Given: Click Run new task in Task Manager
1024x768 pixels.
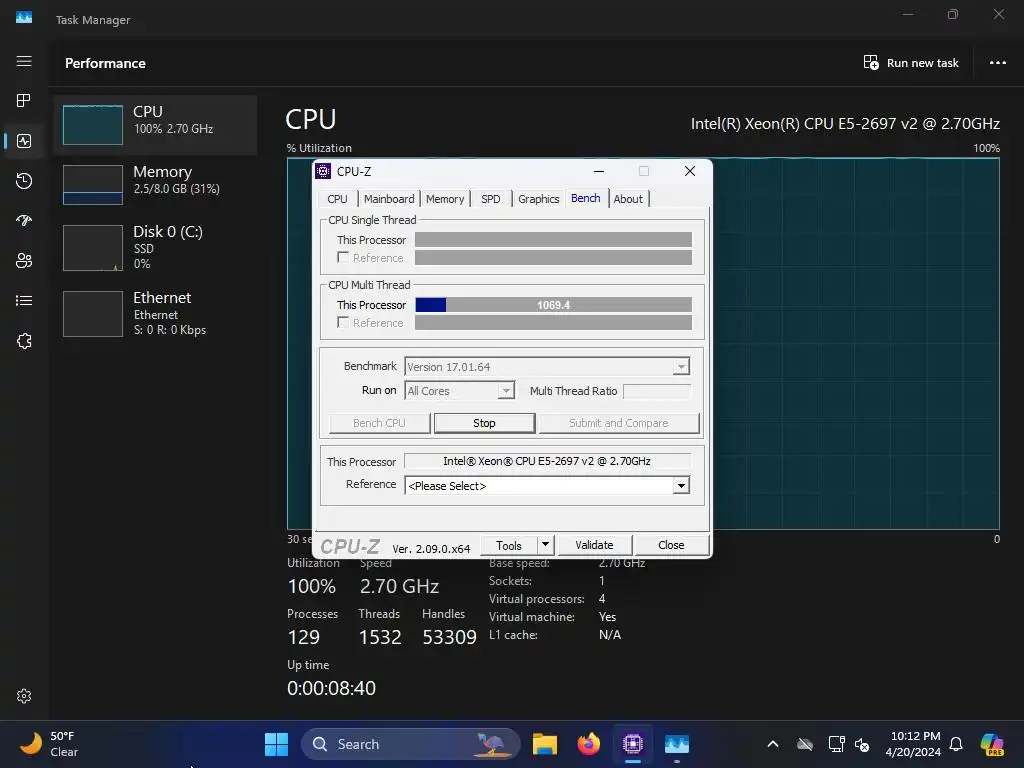Looking at the screenshot, I should [x=911, y=63].
